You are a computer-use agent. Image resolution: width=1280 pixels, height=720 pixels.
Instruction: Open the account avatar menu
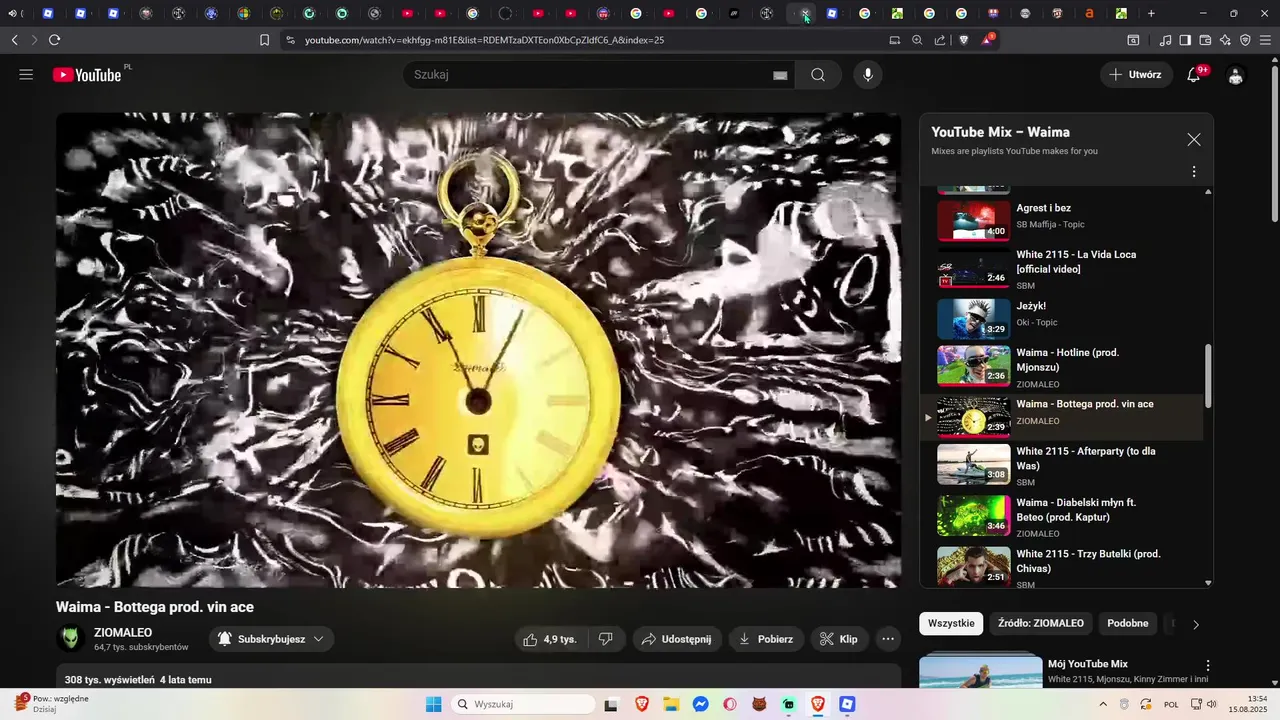(1236, 75)
